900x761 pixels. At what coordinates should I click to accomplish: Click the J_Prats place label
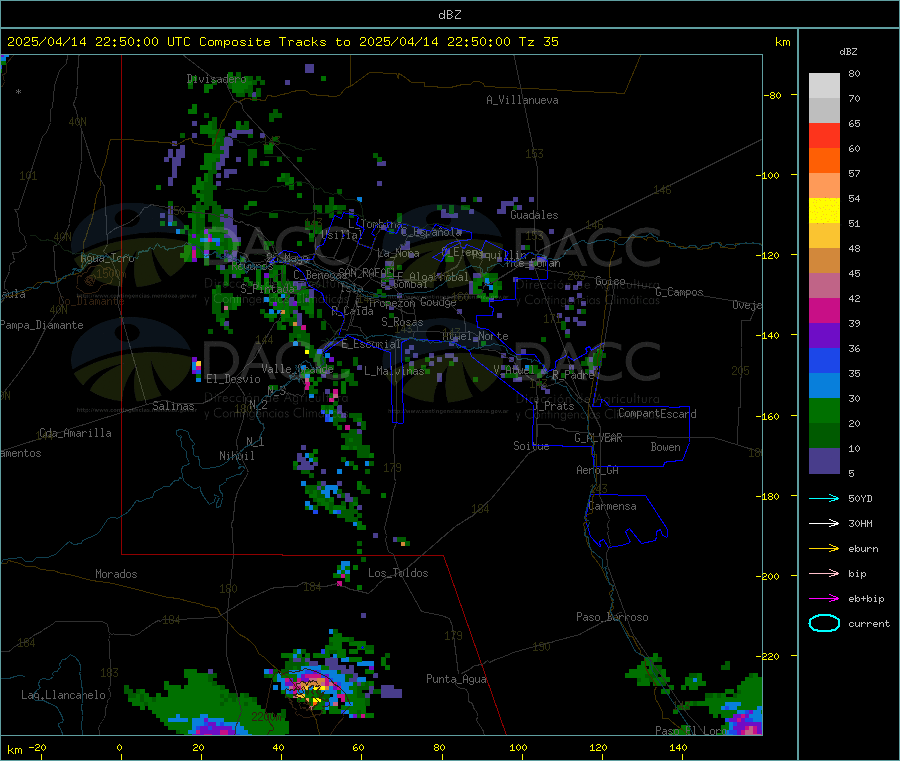click(x=553, y=406)
